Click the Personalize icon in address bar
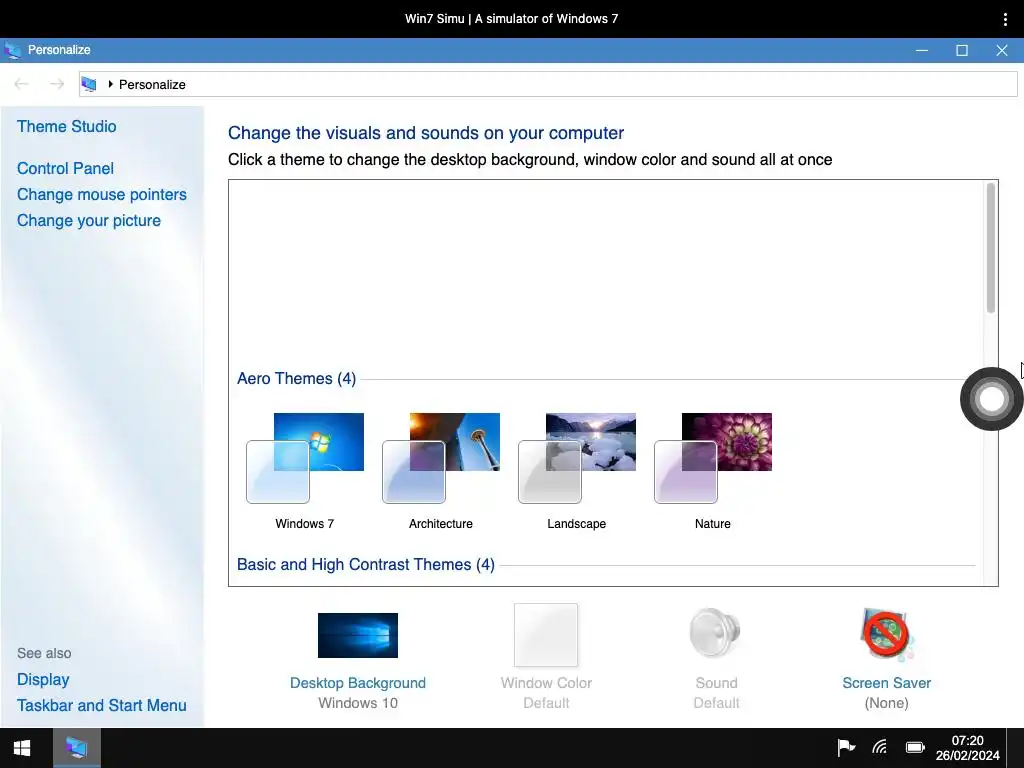The image size is (1024, 768). point(89,84)
